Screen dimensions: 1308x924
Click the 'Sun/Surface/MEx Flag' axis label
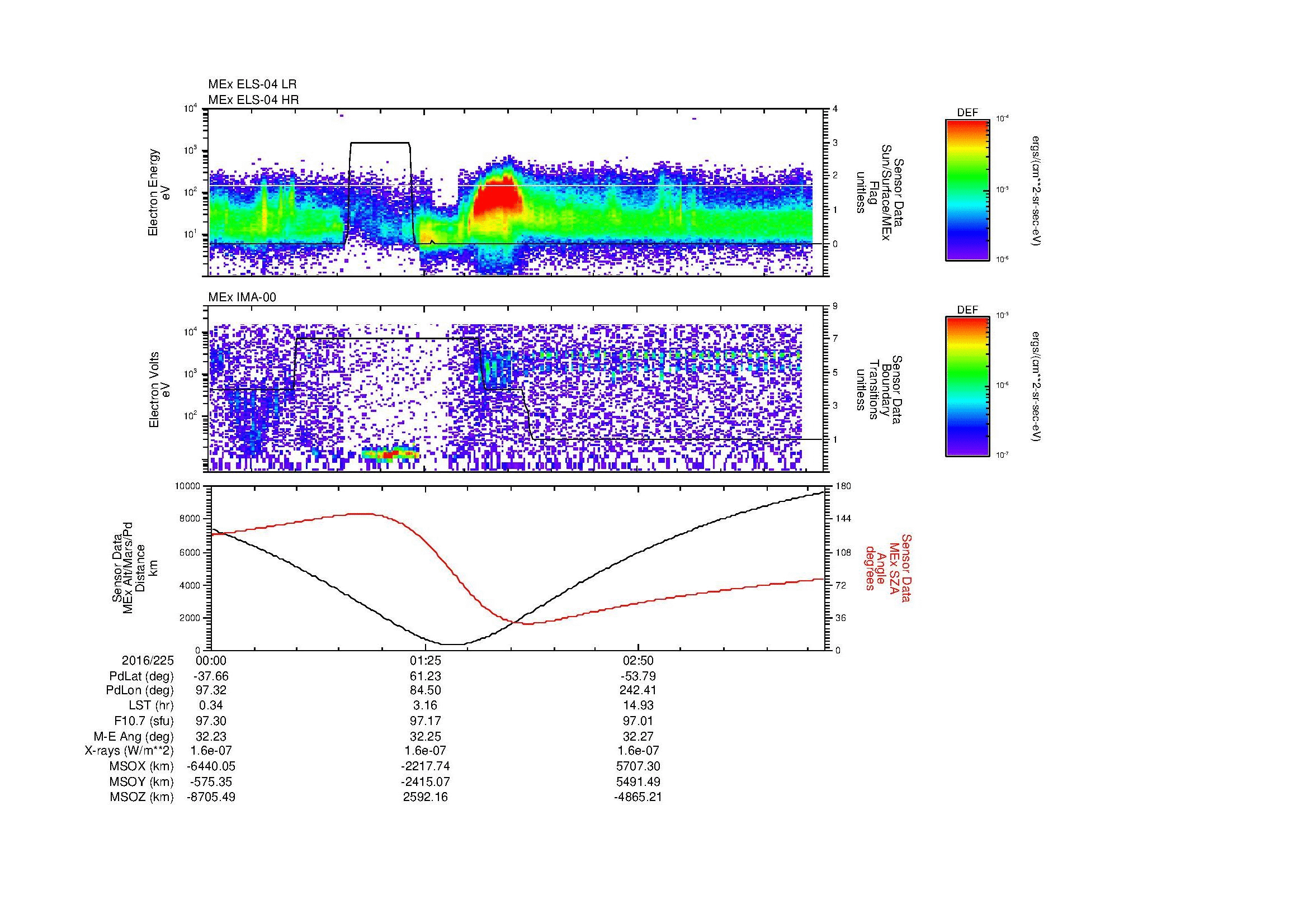879,192
